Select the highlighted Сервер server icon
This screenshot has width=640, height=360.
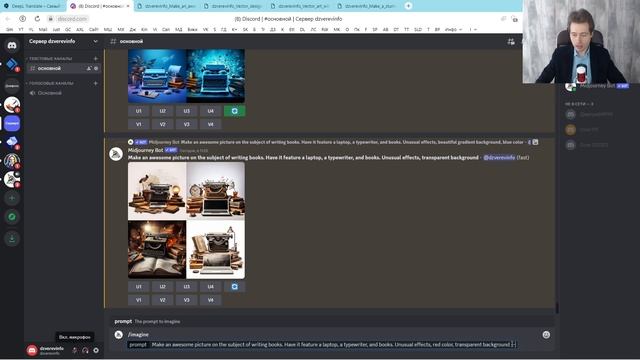click(12, 123)
